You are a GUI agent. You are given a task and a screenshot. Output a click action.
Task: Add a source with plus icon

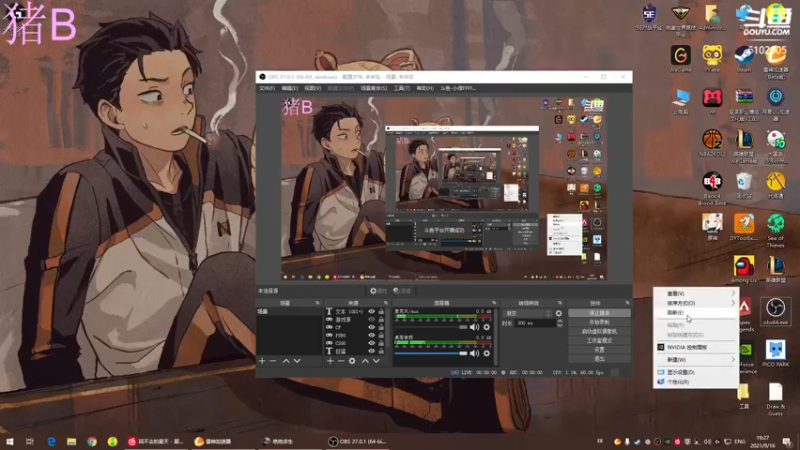(330, 361)
